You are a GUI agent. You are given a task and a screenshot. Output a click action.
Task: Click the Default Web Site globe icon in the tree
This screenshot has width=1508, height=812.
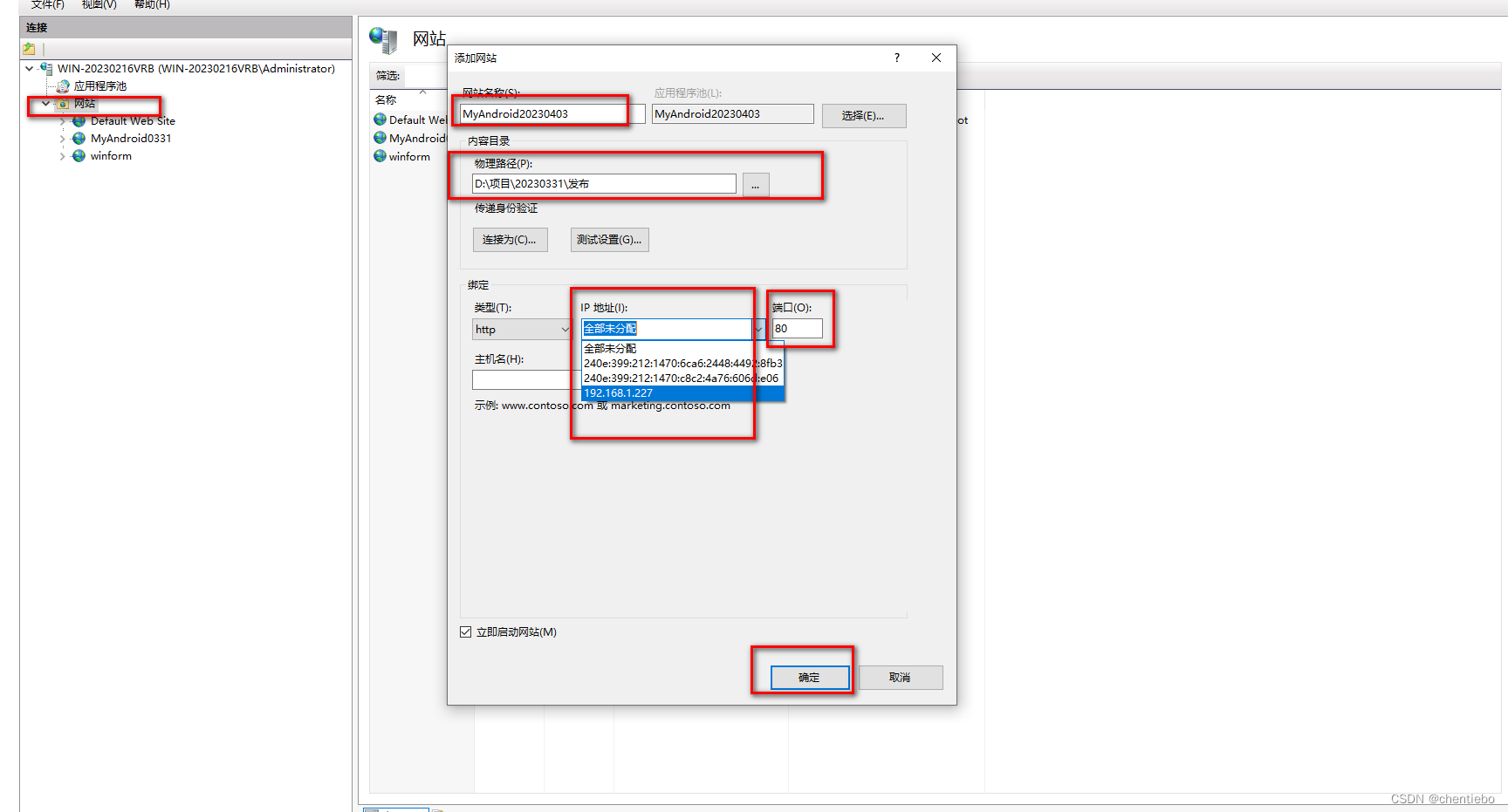point(79,120)
